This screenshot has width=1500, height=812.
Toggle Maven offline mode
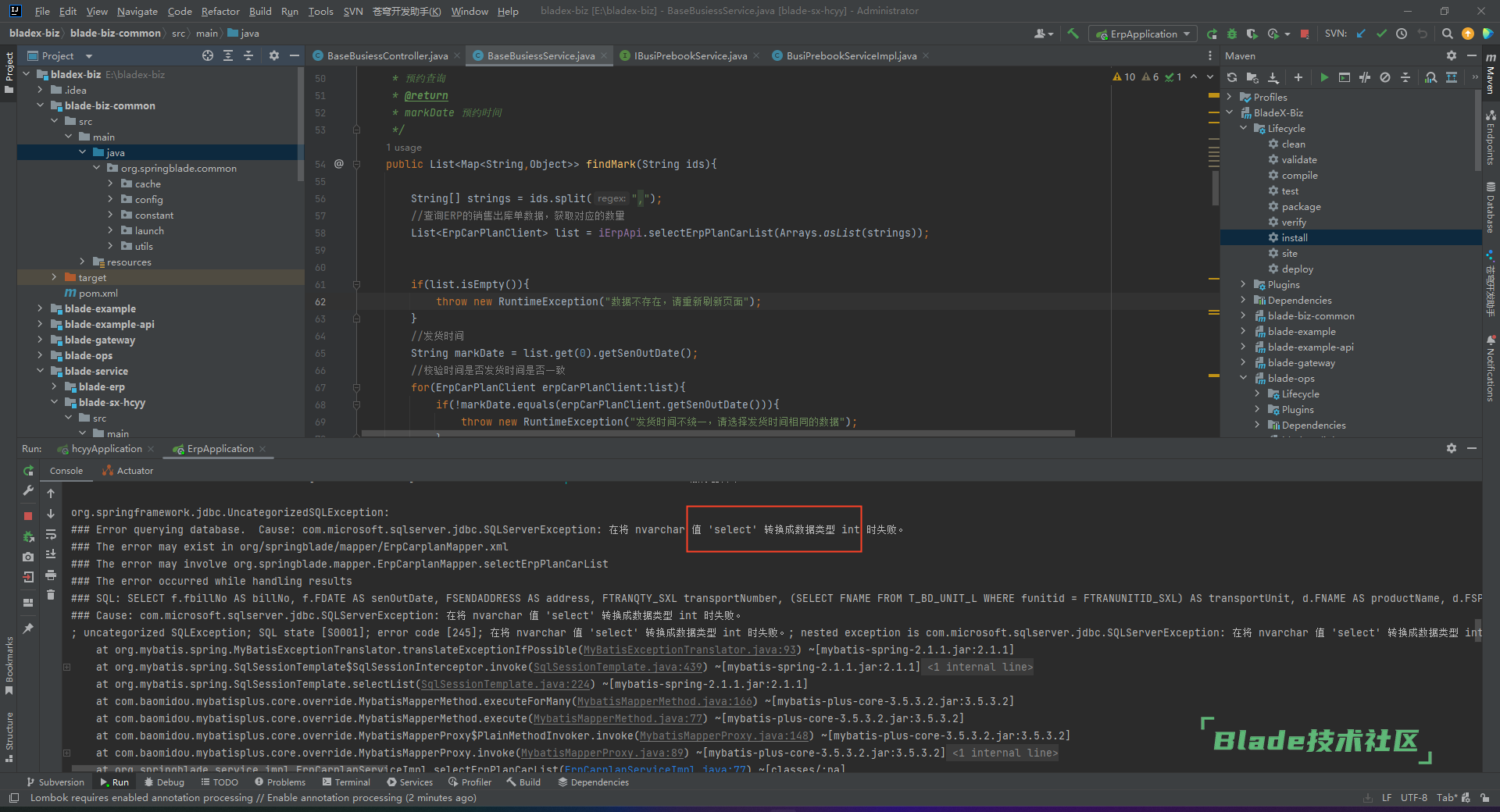(1365, 77)
